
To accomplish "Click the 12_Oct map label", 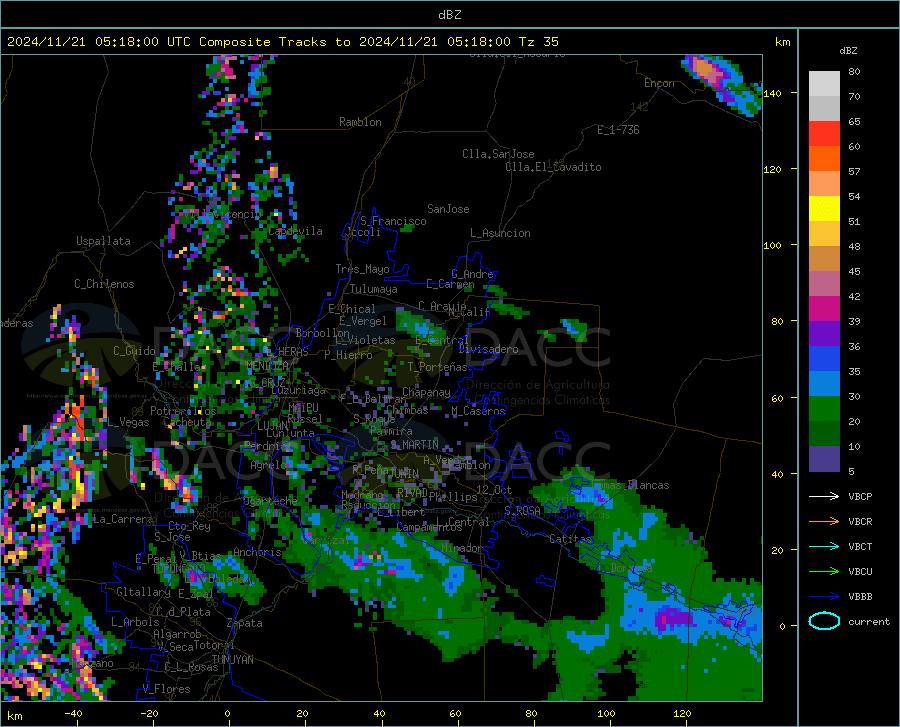I will [494, 489].
